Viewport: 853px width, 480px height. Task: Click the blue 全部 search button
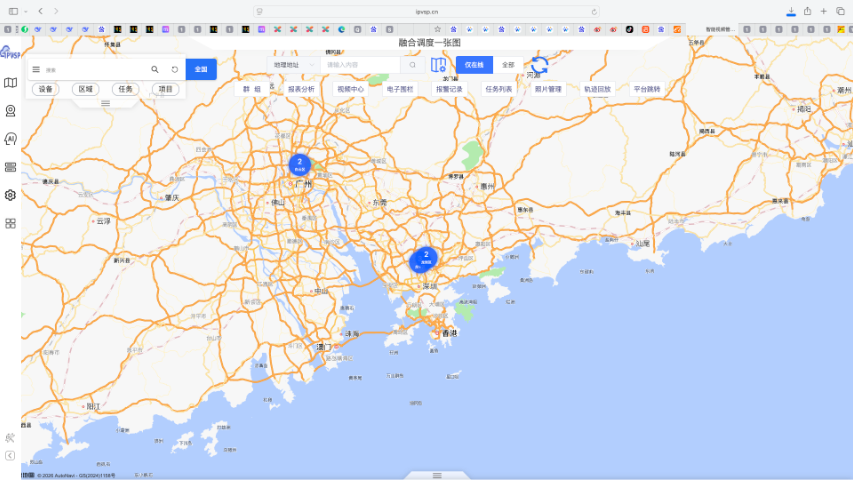[x=201, y=69]
